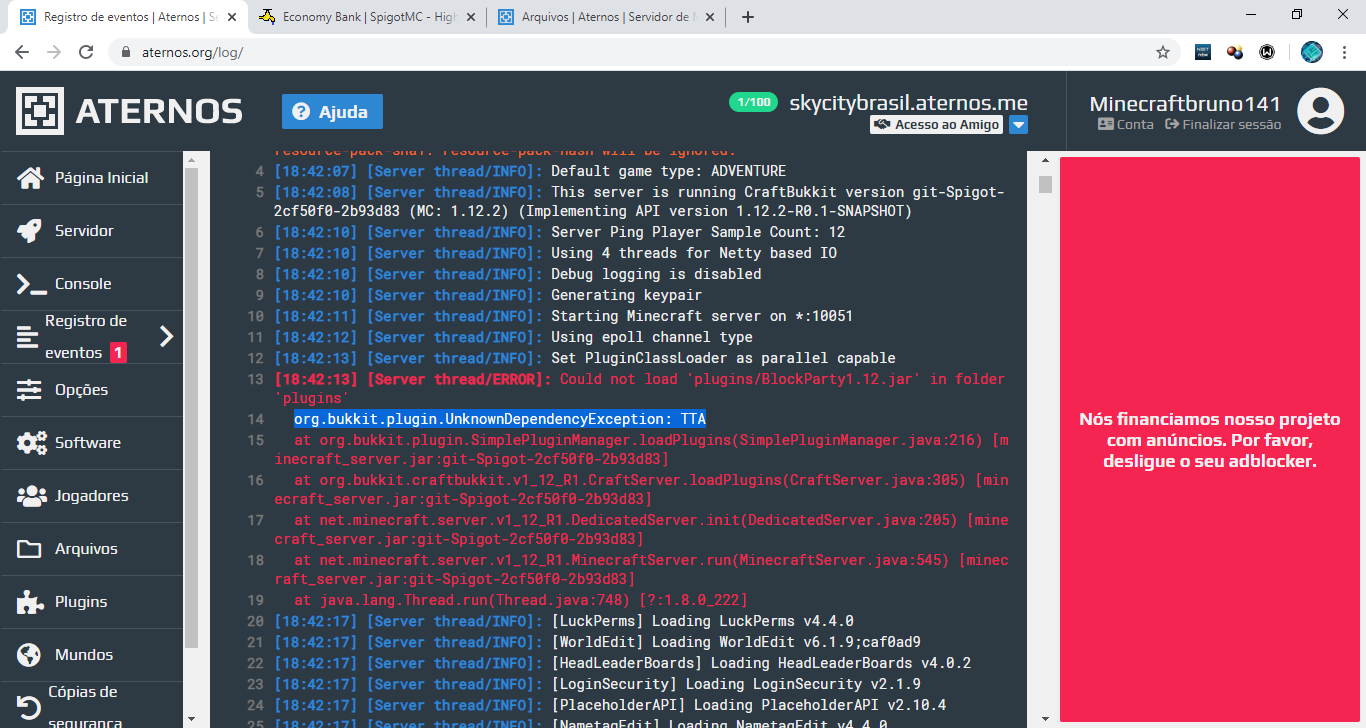Image resolution: width=1366 pixels, height=728 pixels.
Task: Click the Chrome profile avatar icon
Action: (1311, 52)
